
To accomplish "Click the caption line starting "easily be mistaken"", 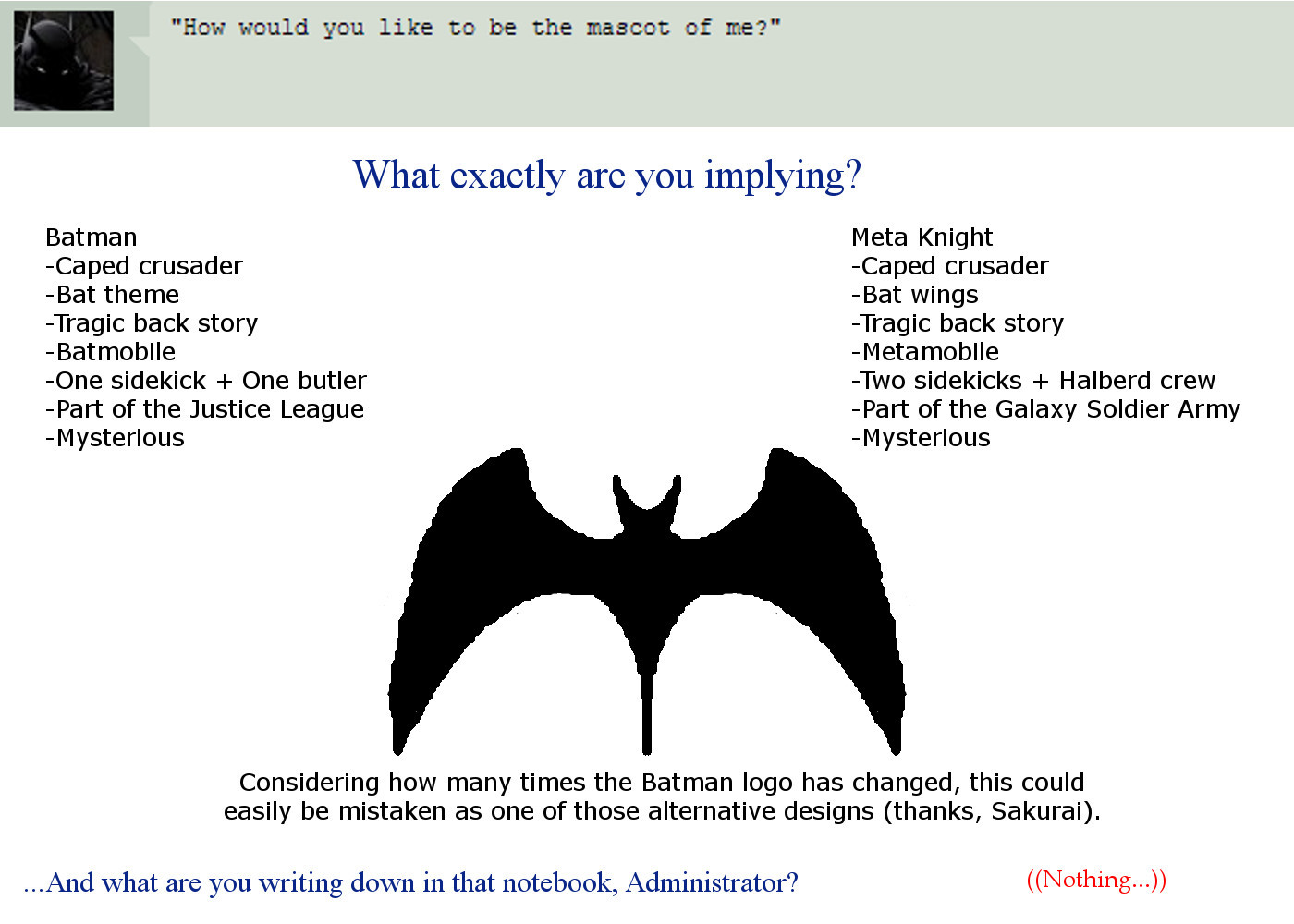I will point(662,811).
